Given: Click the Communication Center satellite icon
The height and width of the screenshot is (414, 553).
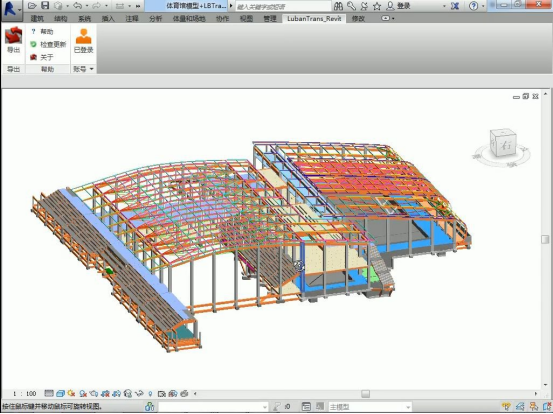Looking at the screenshot, I should [364, 6].
